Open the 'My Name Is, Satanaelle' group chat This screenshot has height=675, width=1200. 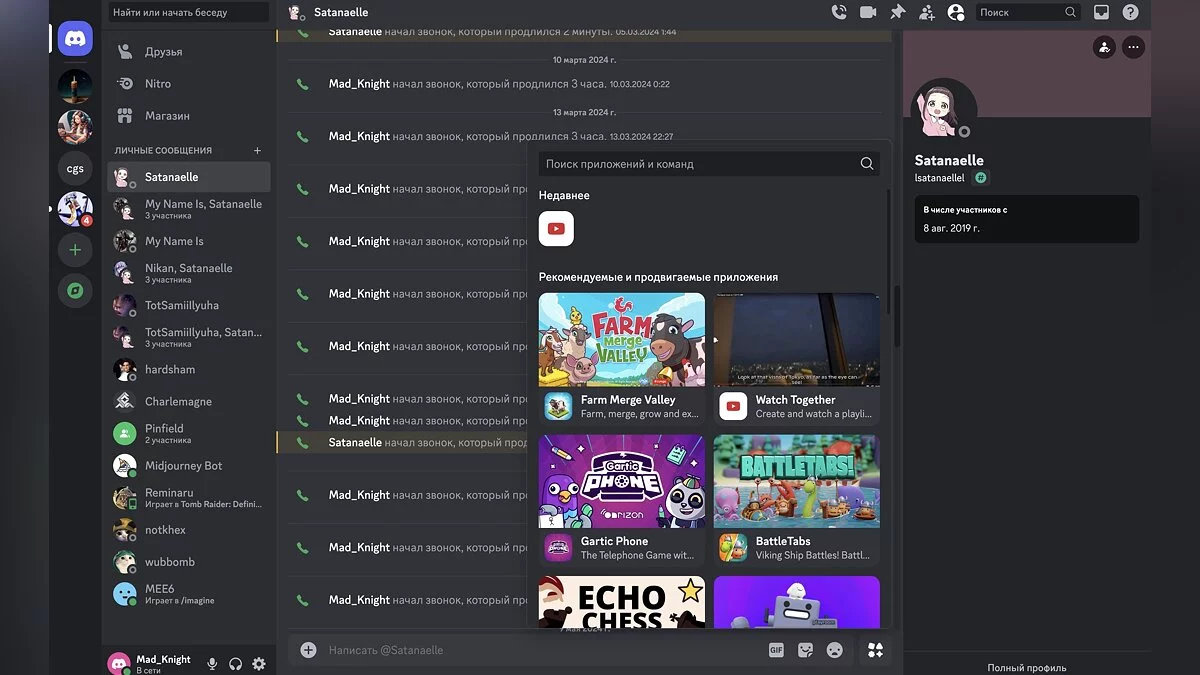pyautogui.click(x=189, y=209)
